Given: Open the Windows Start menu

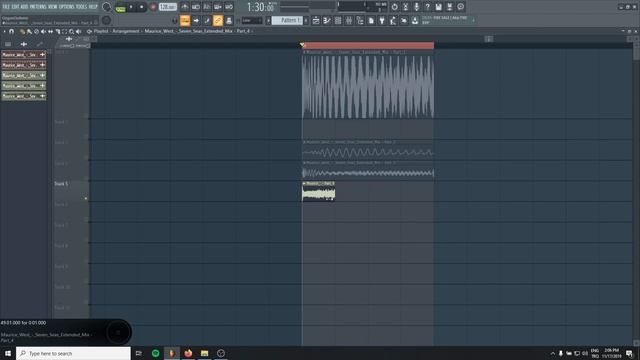Looking at the screenshot, I should pyautogui.click(x=8, y=353).
